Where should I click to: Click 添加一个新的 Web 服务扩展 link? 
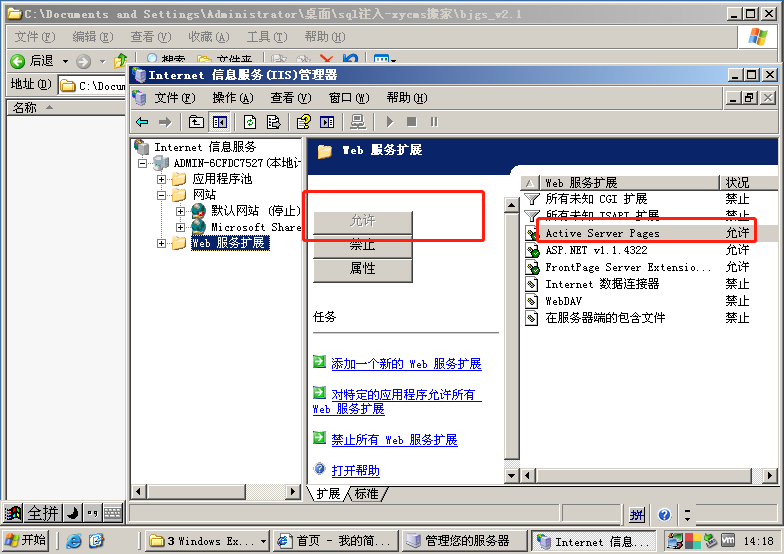point(406,364)
